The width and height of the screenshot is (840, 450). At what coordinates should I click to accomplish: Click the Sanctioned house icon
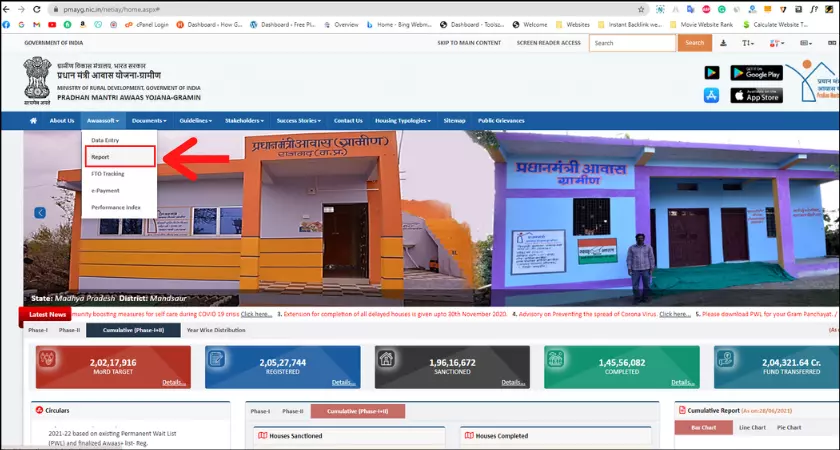(x=386, y=358)
